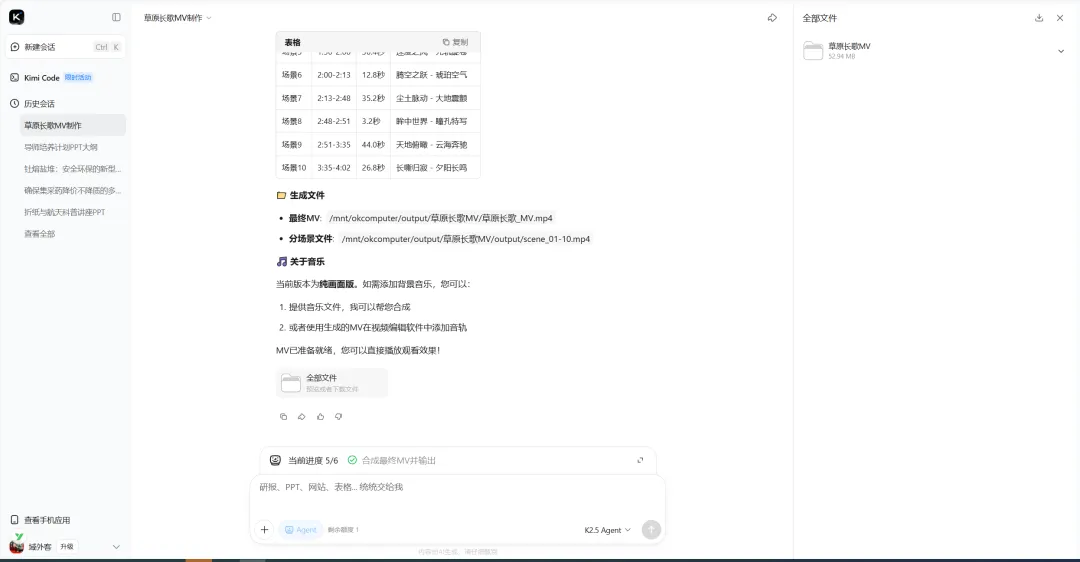The width and height of the screenshot is (1080, 562).
Task: Expand the account menu chevron
Action: [x=116, y=547]
